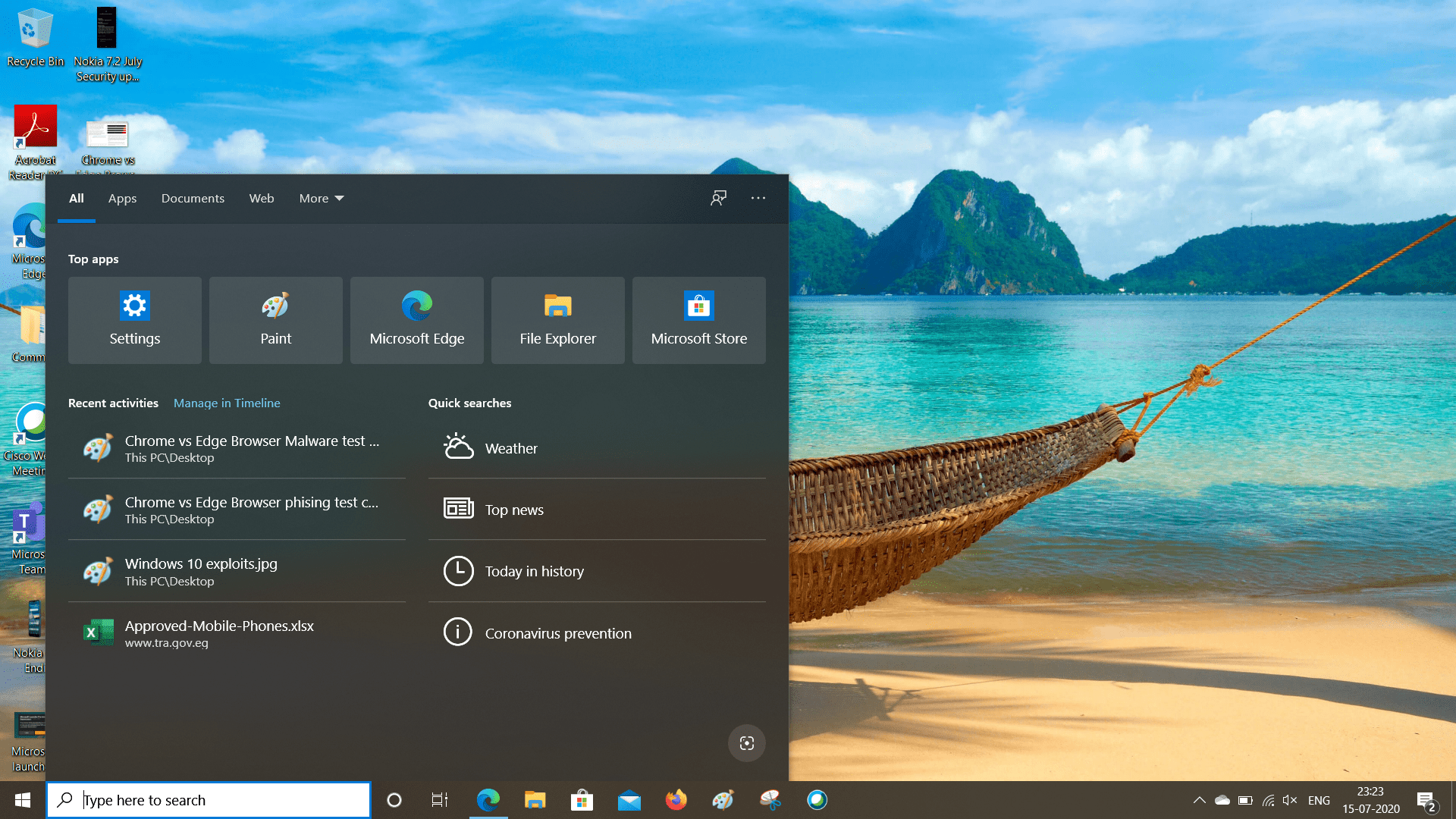1456x819 pixels.
Task: Switch to the Apps tab
Action: click(x=122, y=198)
